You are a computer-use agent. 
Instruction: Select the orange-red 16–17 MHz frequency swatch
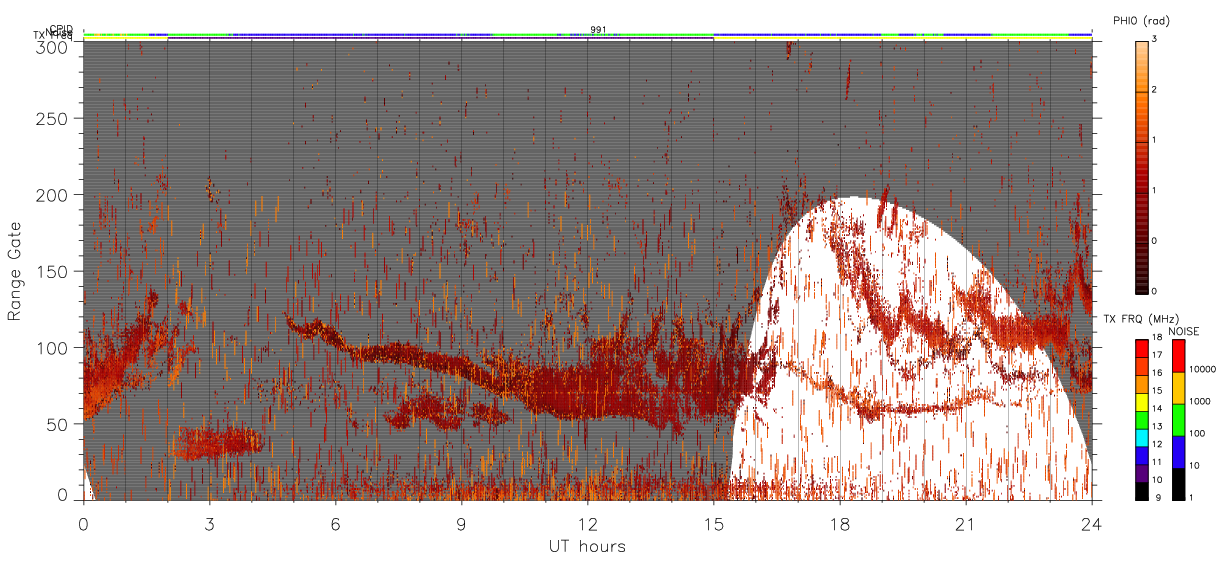click(1141, 366)
